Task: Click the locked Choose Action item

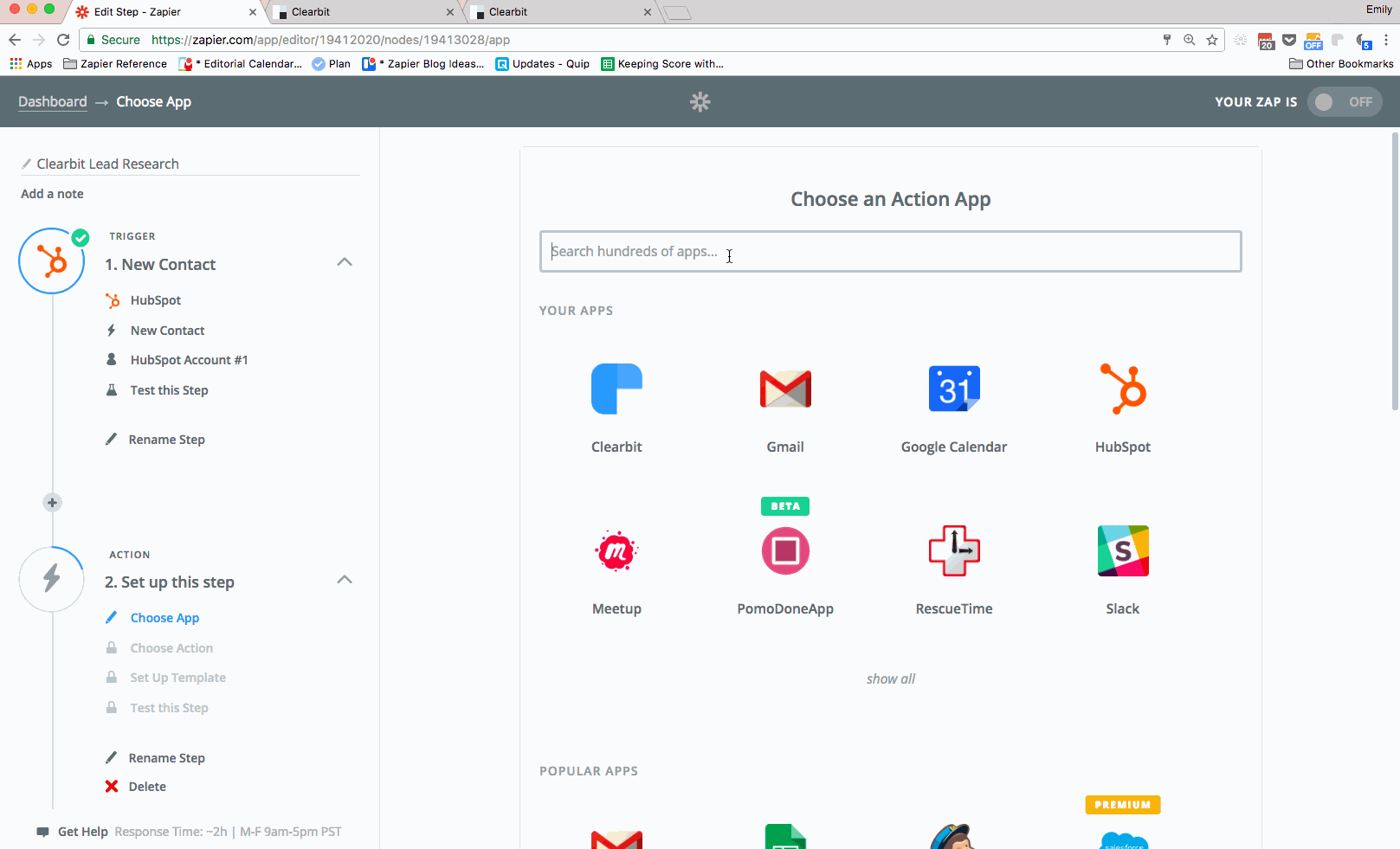Action: tap(171, 648)
